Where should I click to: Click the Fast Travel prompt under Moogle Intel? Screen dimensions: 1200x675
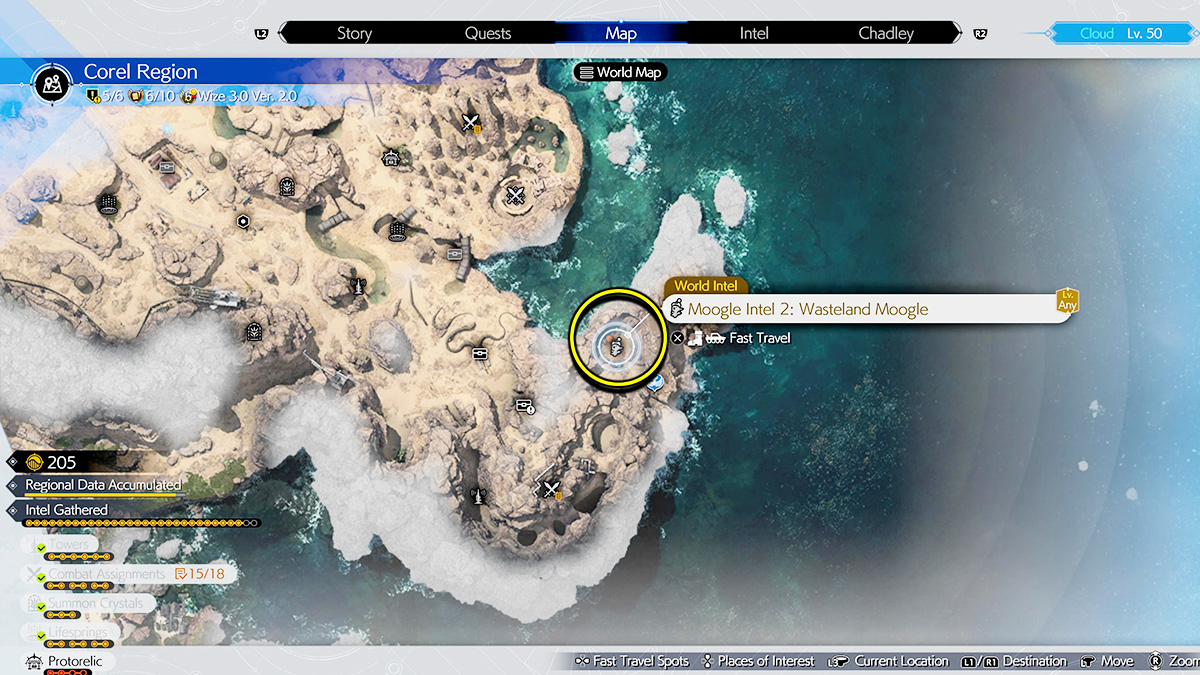point(758,338)
